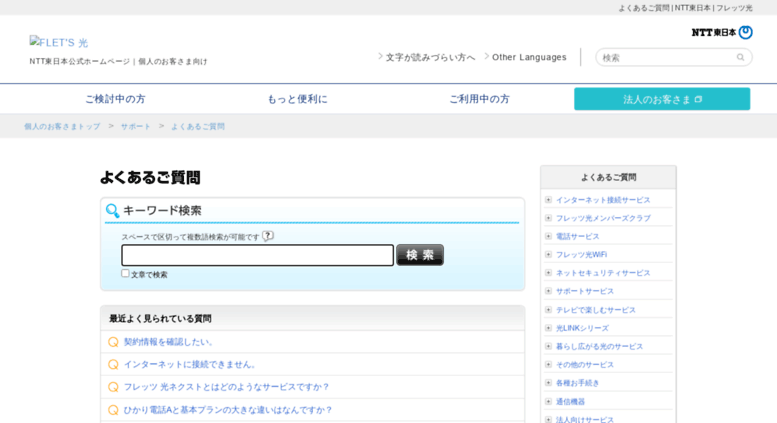The height and width of the screenshot is (423, 777).
Task: Click the magnifier icon in header search box
Action: [740, 57]
